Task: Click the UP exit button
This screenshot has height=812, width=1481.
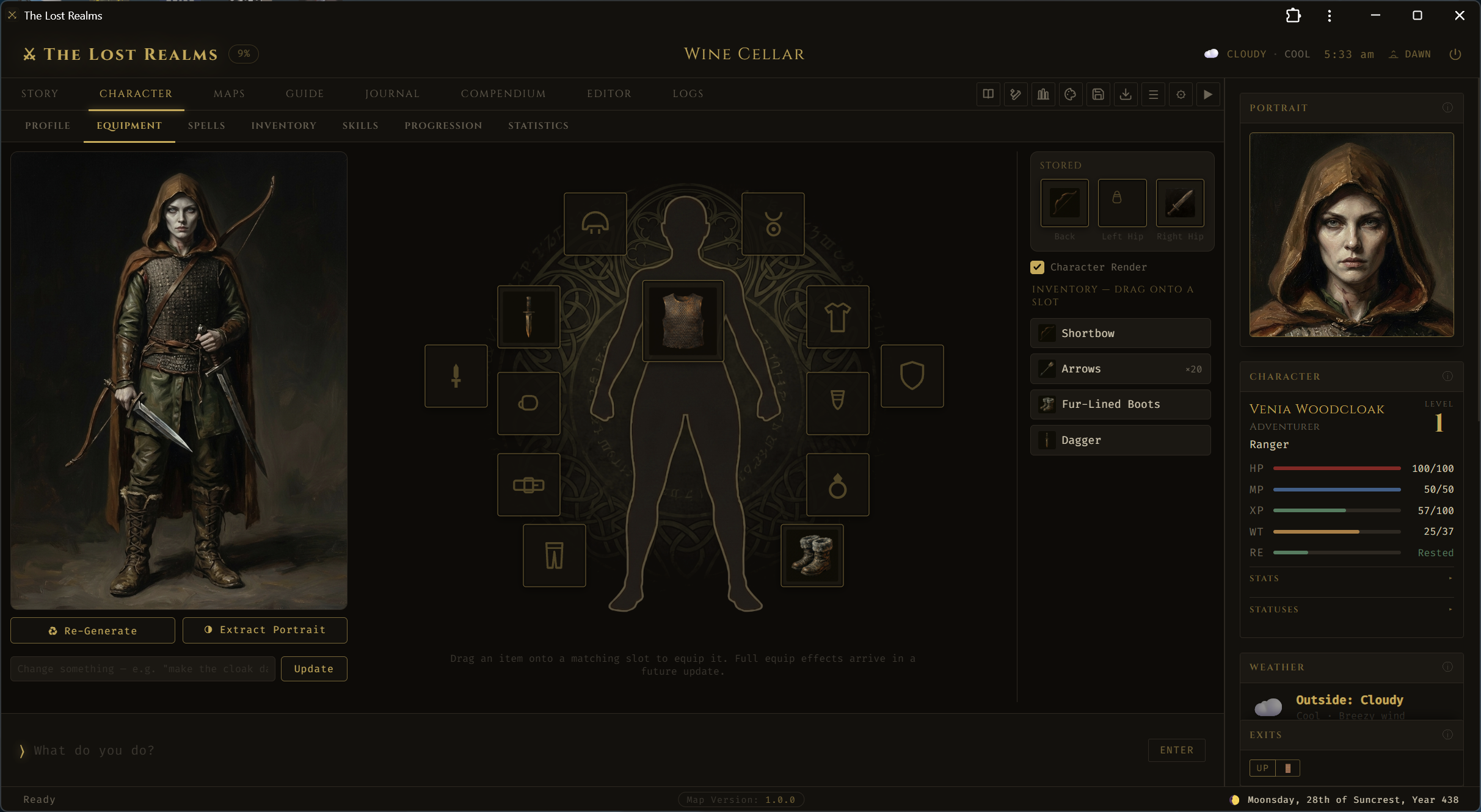Action: click(1262, 767)
